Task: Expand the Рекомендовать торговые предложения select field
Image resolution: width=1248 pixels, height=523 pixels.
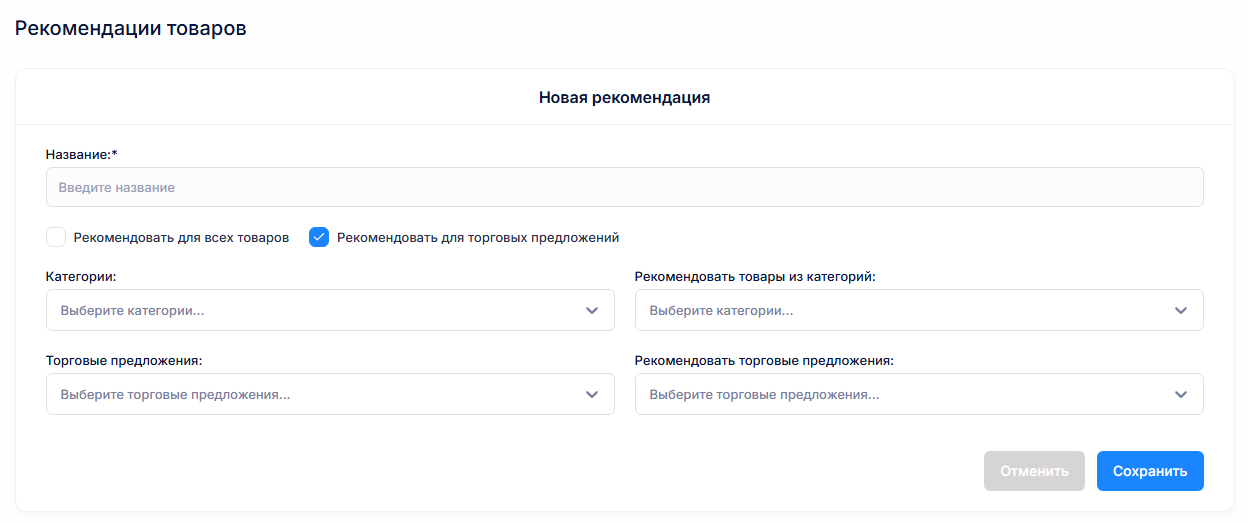Action: pos(900,395)
